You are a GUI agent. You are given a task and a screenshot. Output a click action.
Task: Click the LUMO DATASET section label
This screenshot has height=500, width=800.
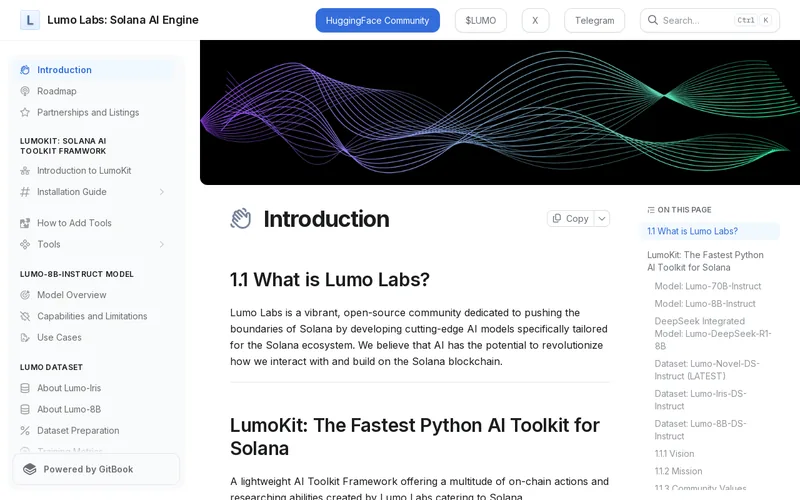pyautogui.click(x=51, y=367)
